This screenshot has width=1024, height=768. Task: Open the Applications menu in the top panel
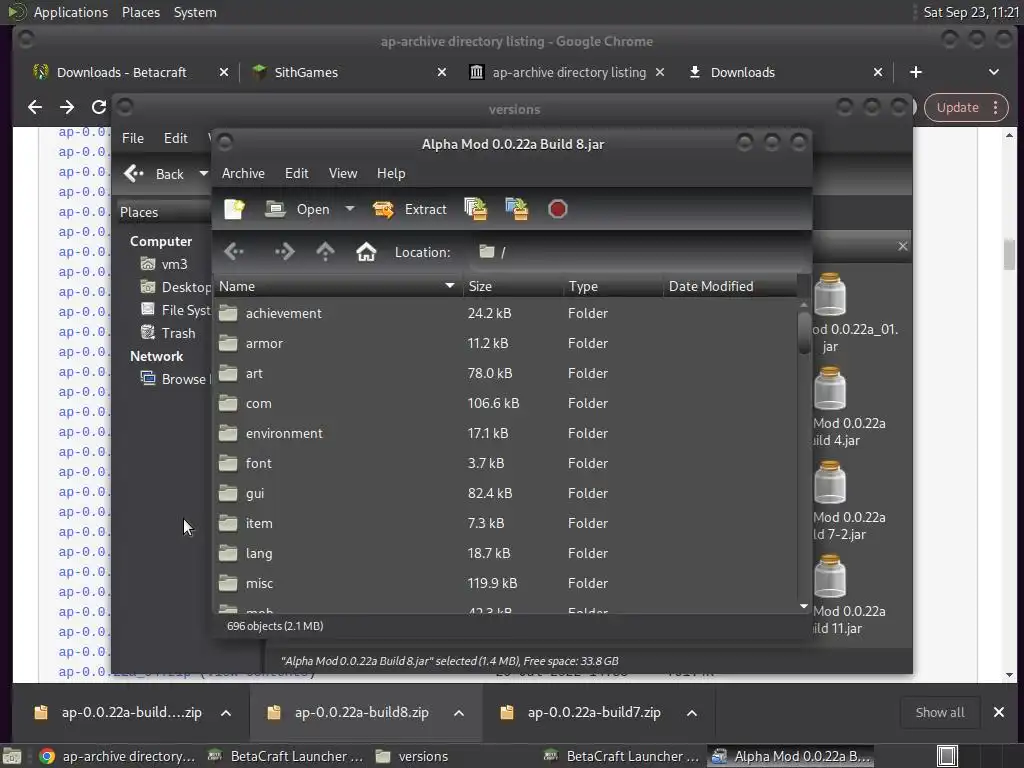[x=71, y=12]
